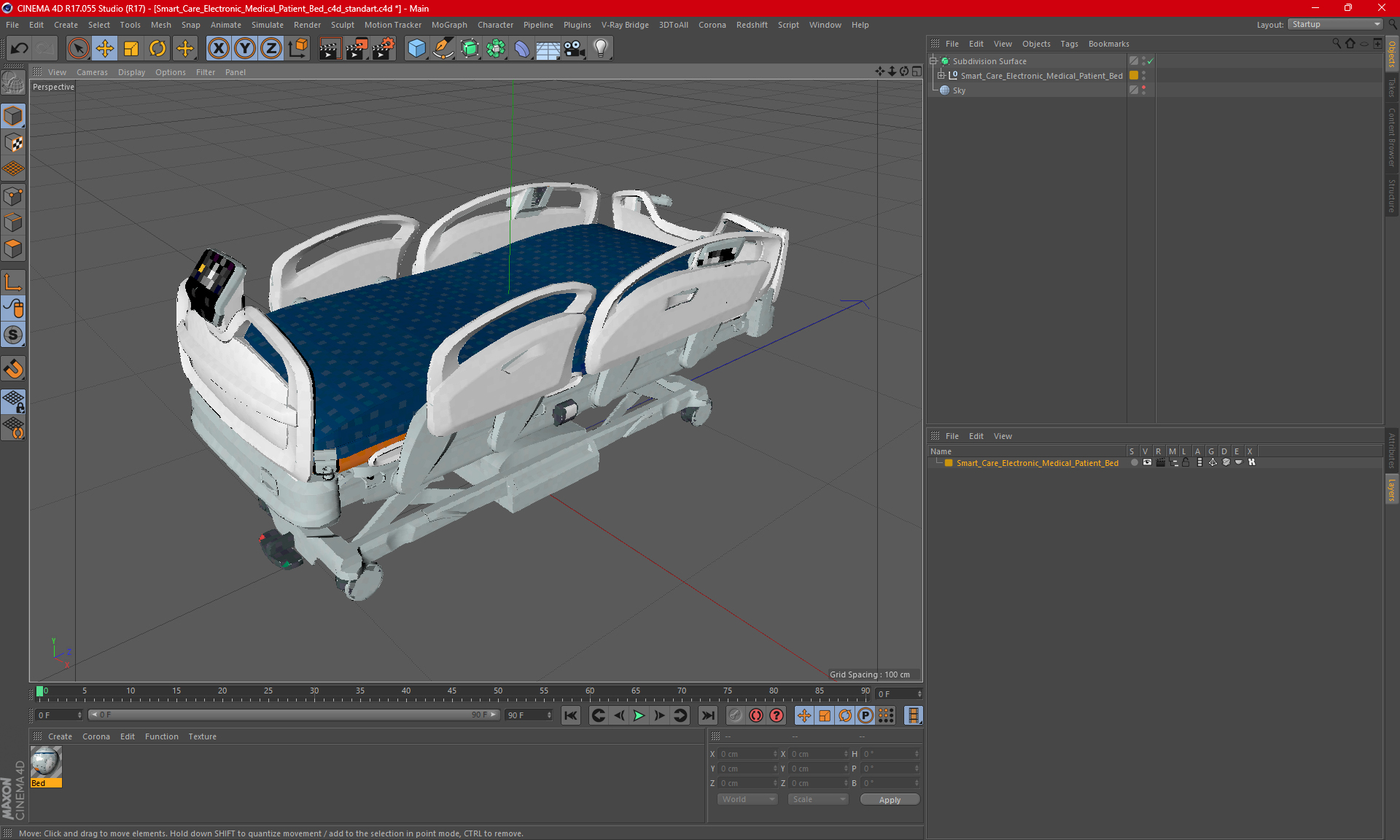Activate the Rotate tool
This screenshot has width=1400, height=840.
click(157, 48)
